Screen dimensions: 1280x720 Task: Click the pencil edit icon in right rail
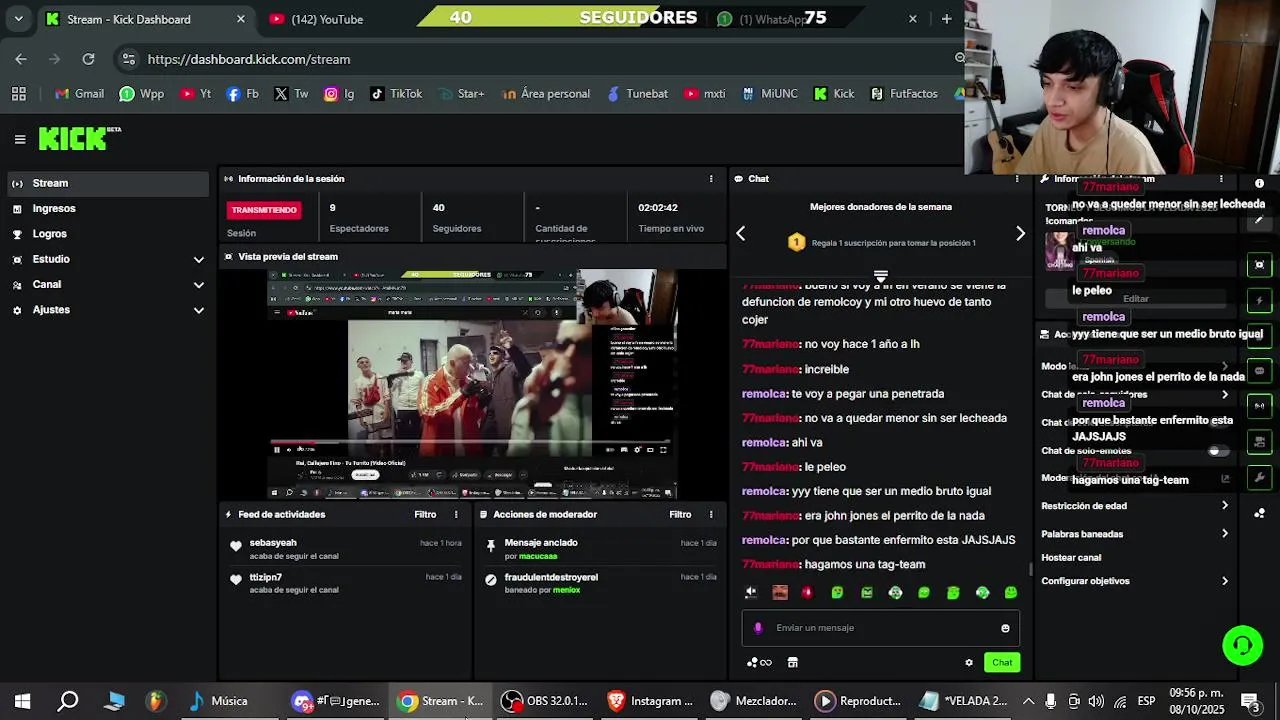click(1260, 219)
